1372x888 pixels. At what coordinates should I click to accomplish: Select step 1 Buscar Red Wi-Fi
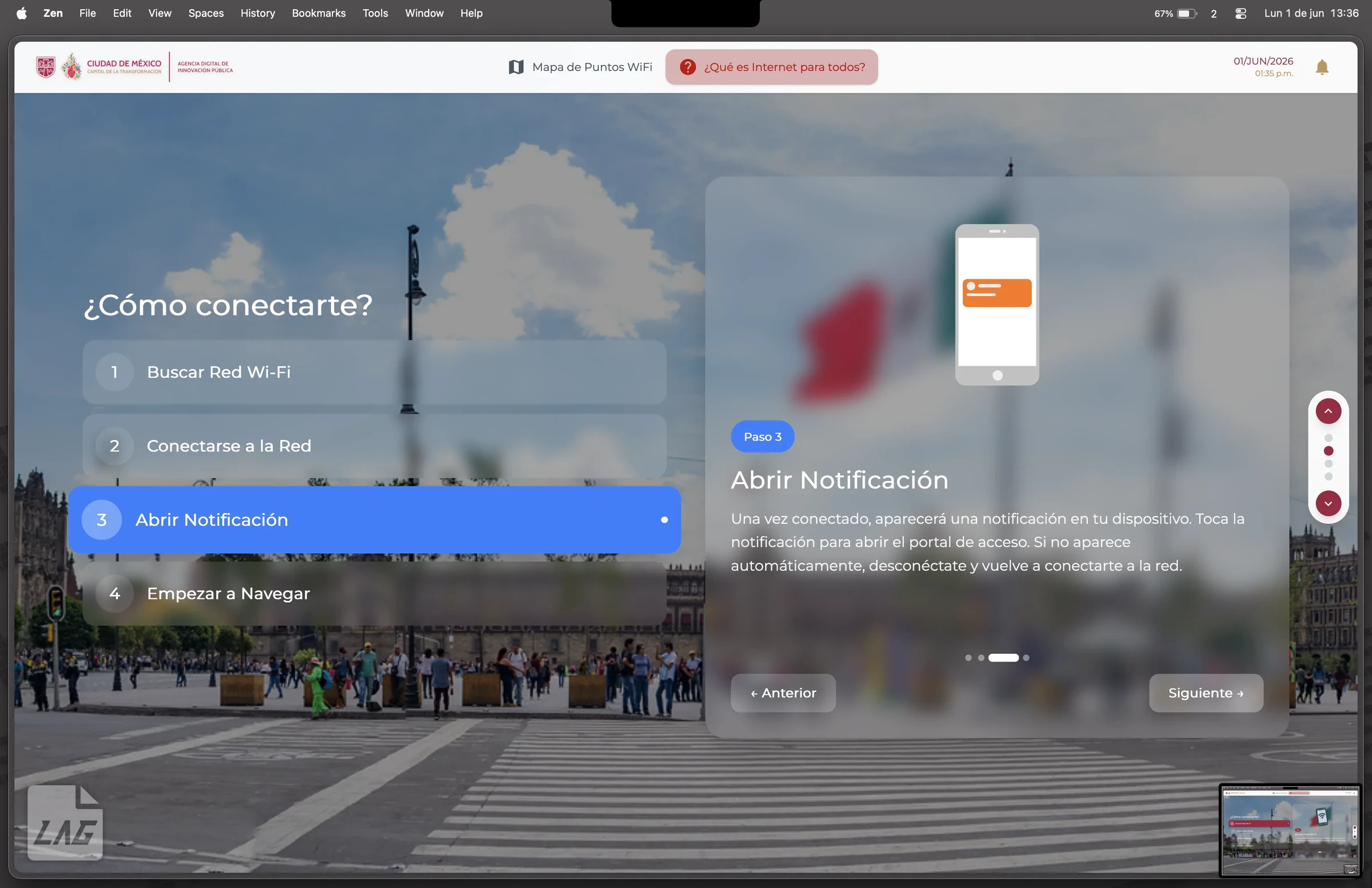pyautogui.click(x=374, y=371)
